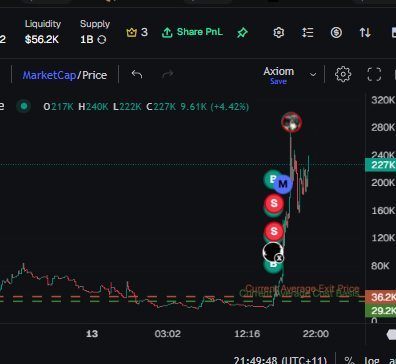Open chart settings gear icon

coord(343,74)
